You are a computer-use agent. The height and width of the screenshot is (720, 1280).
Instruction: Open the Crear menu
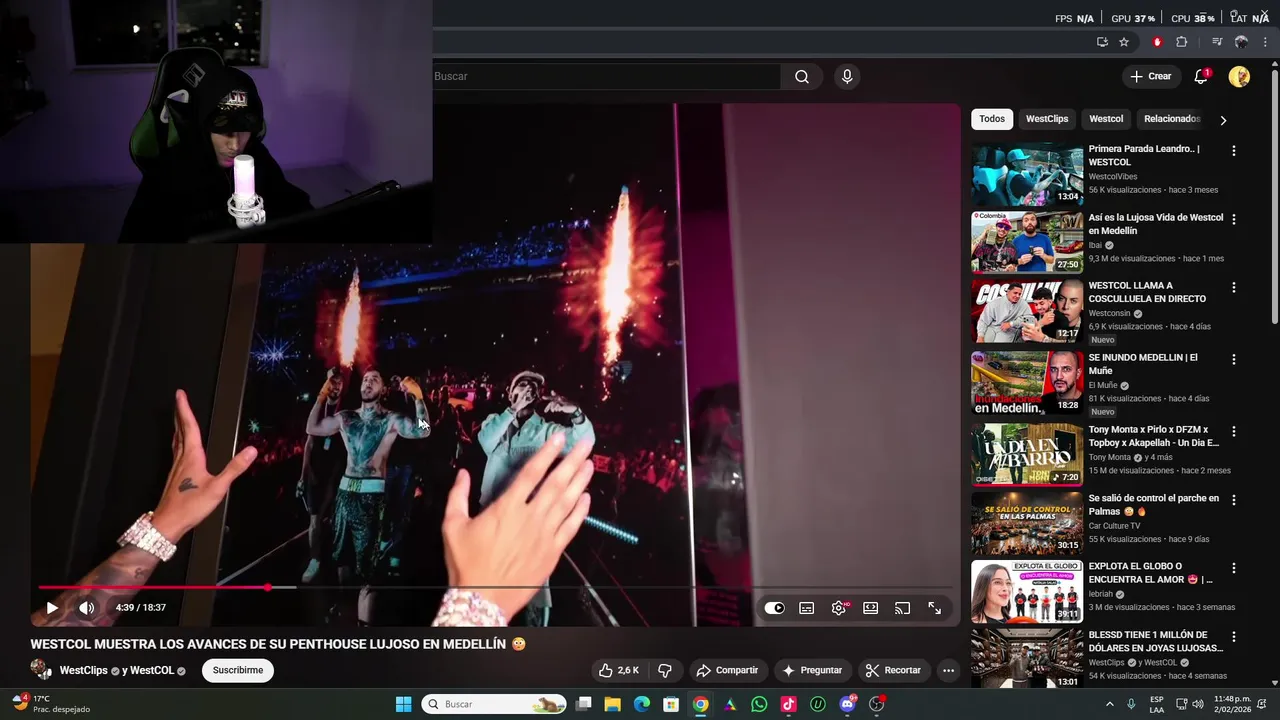click(1150, 77)
